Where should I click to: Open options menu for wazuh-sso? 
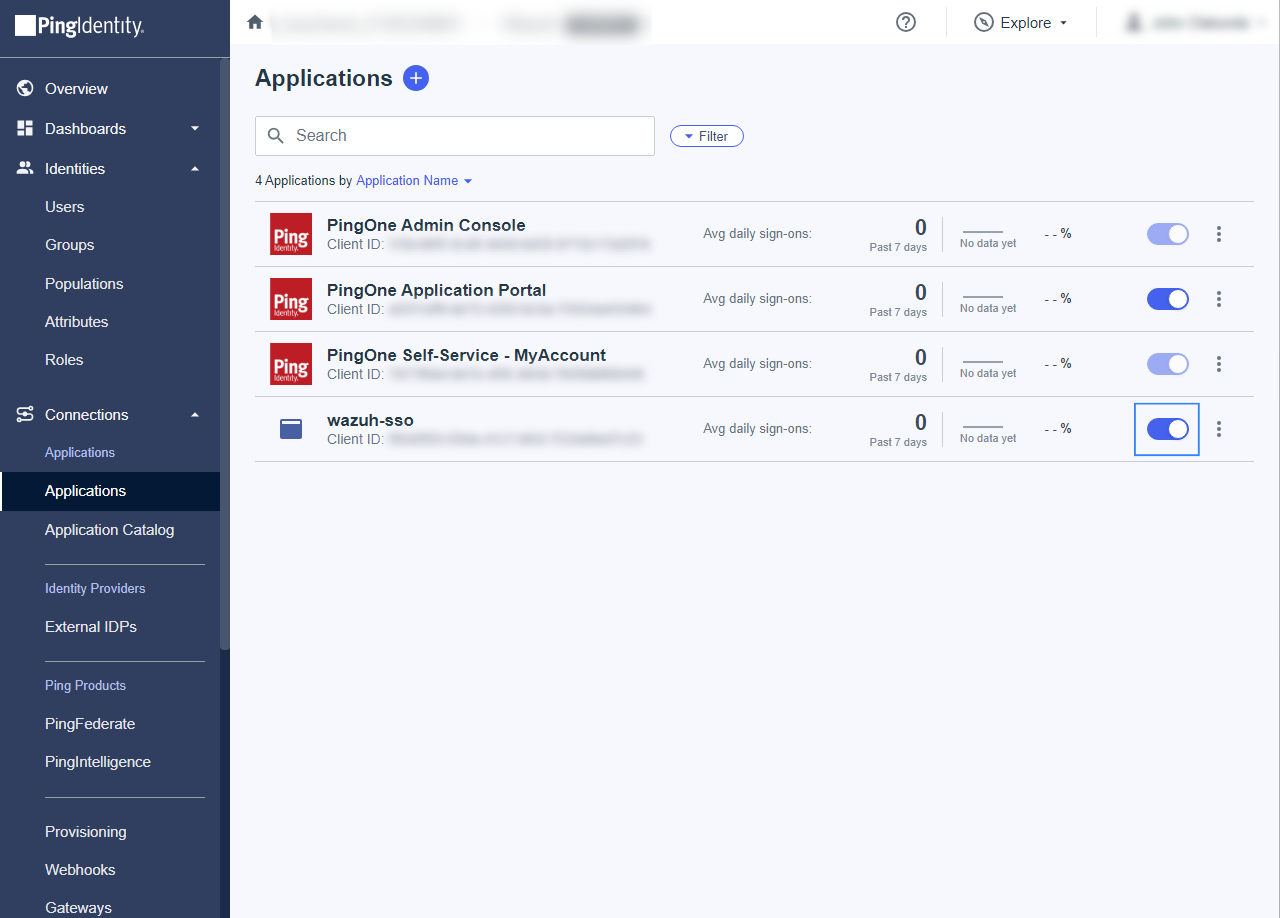pos(1218,429)
